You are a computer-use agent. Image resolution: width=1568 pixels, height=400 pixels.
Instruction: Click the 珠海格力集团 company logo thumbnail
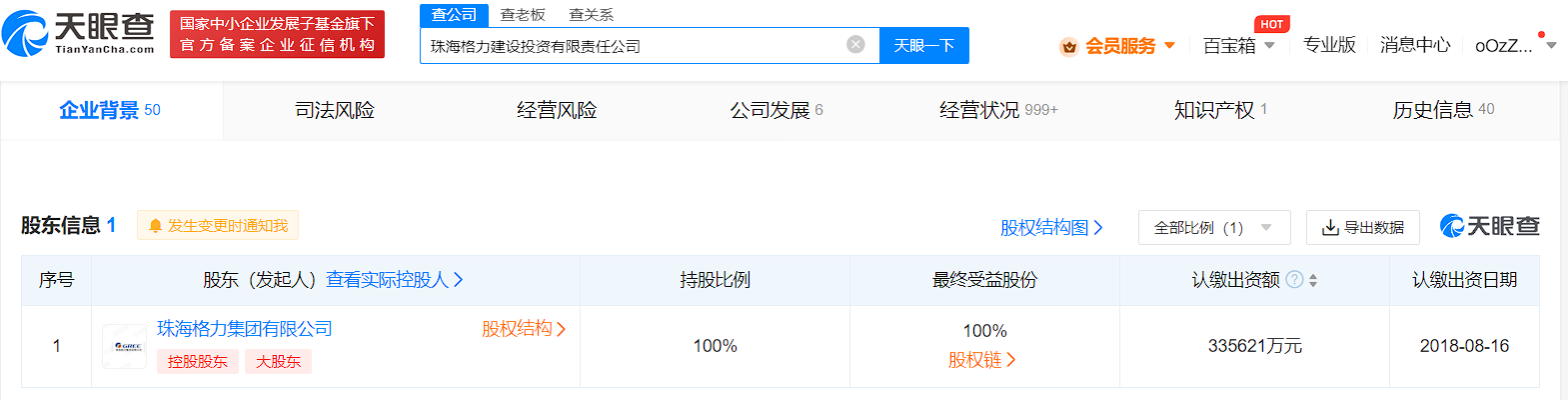(124, 346)
